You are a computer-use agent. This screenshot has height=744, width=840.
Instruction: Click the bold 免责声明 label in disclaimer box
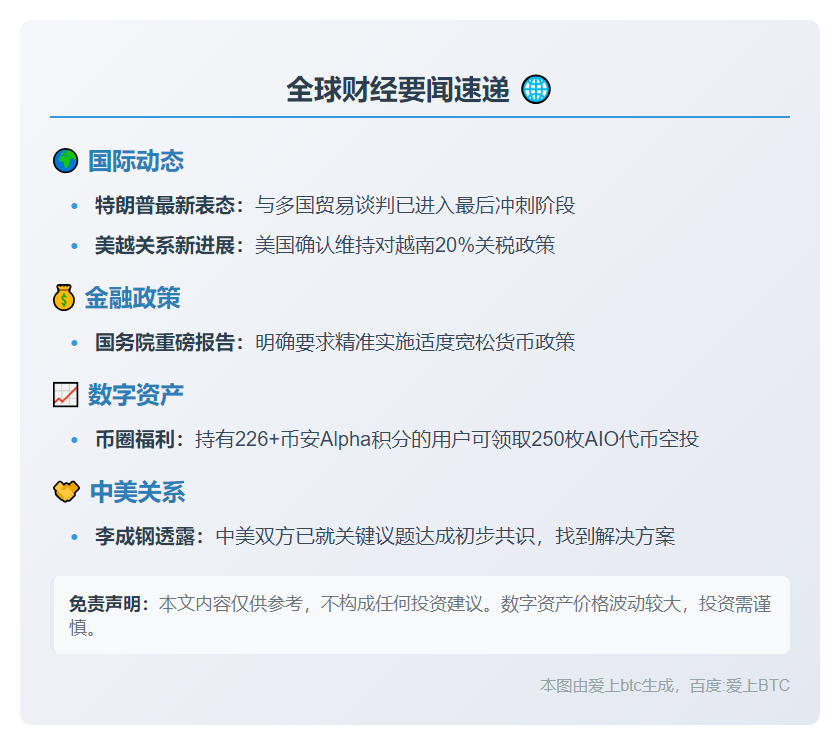pyautogui.click(x=109, y=604)
